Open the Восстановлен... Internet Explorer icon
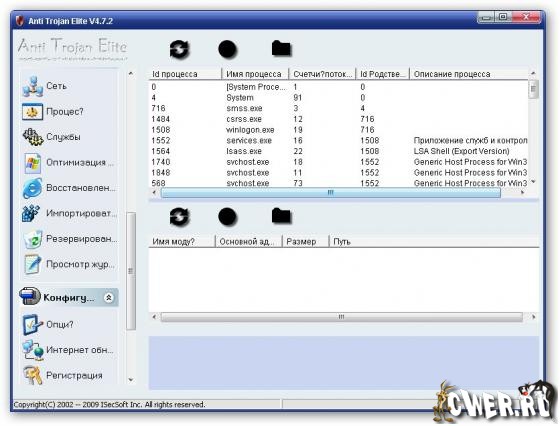This screenshot has height=426, width=560. tap(32, 188)
